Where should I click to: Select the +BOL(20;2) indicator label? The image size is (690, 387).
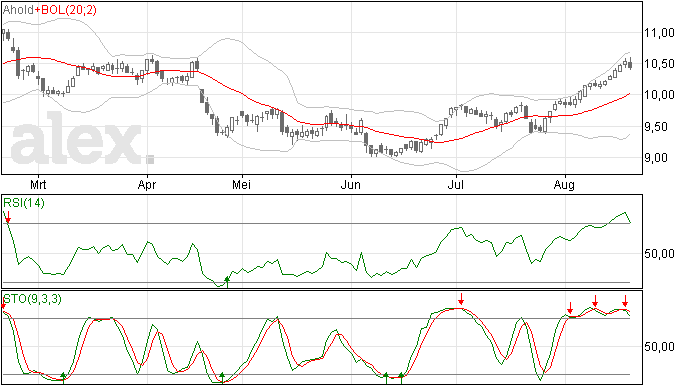[x=66, y=10]
